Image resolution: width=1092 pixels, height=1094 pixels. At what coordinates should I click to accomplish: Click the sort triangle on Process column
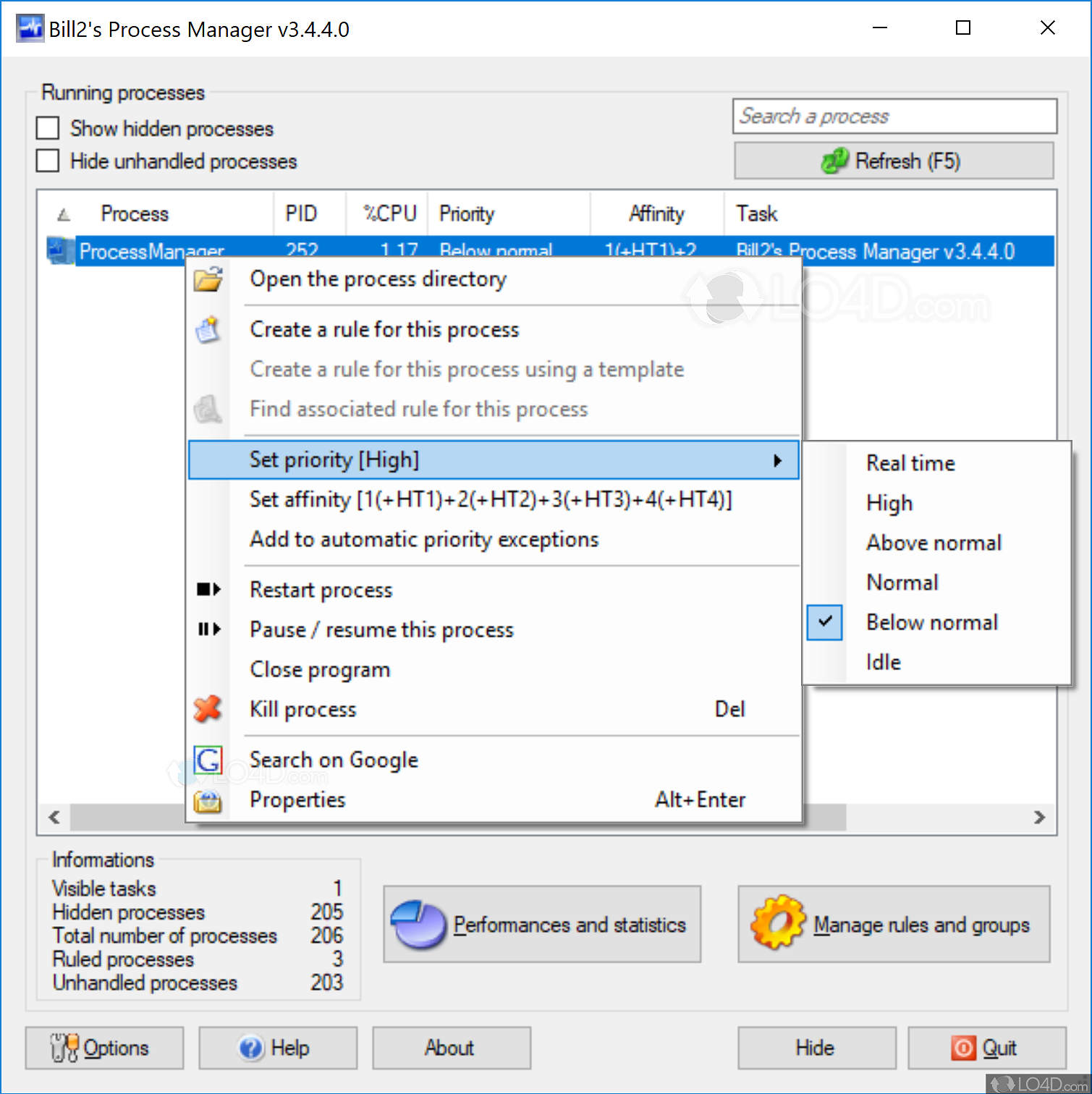click(62, 213)
